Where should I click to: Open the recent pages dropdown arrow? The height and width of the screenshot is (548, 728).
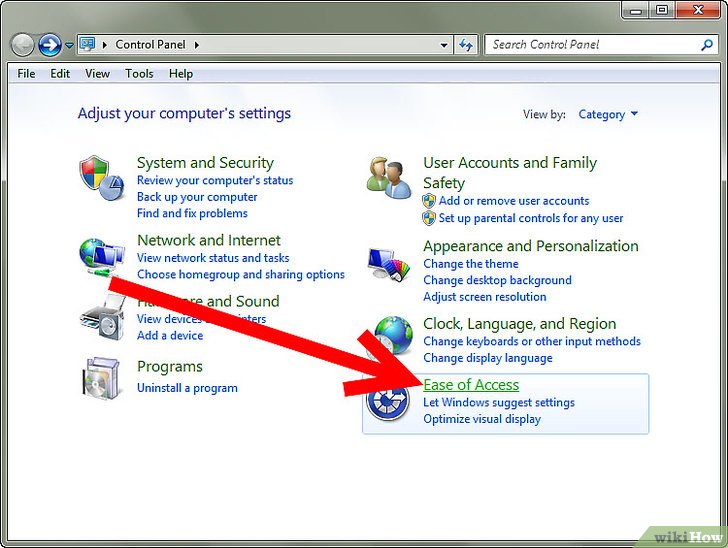69,46
